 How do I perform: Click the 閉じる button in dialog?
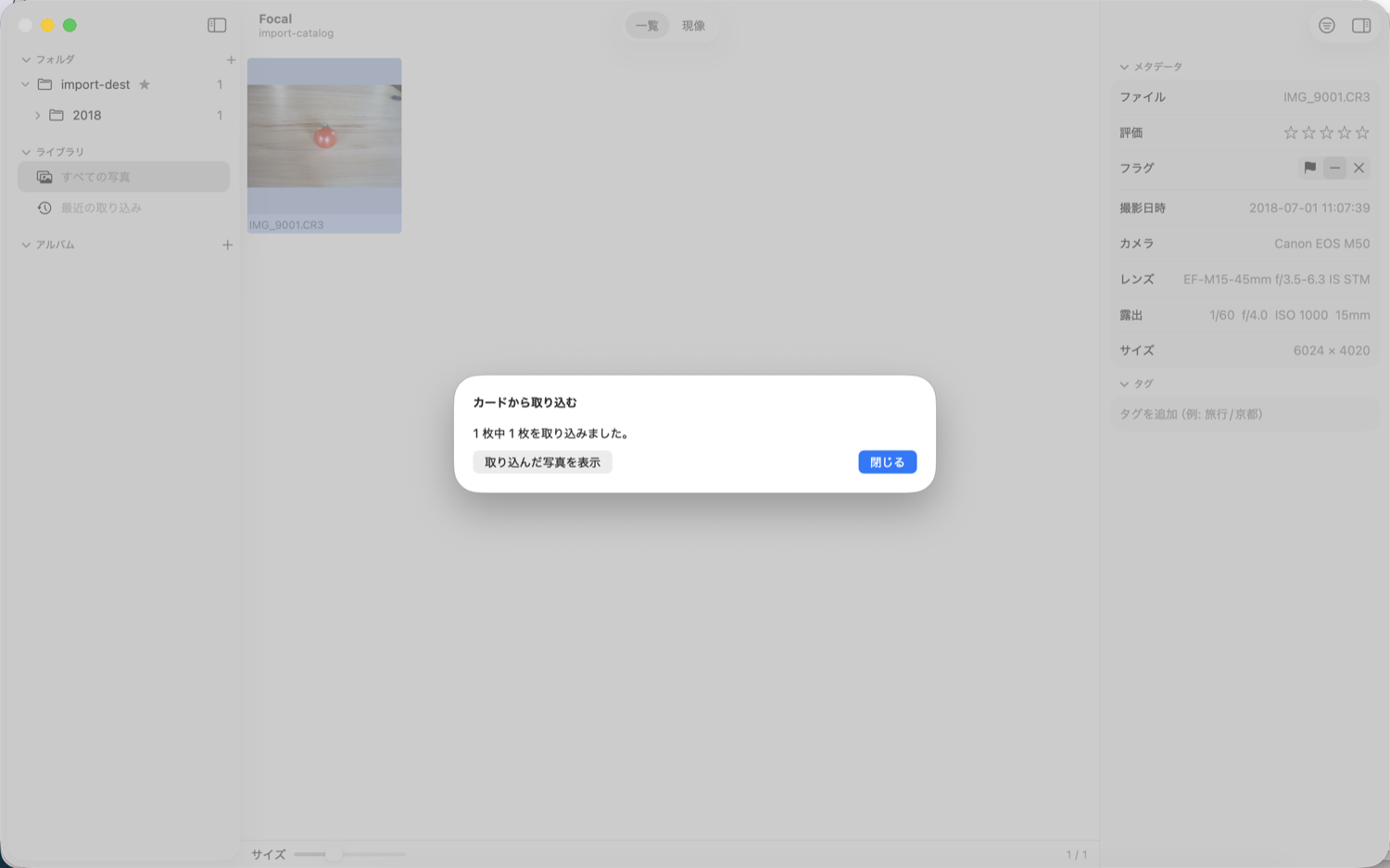click(x=887, y=462)
